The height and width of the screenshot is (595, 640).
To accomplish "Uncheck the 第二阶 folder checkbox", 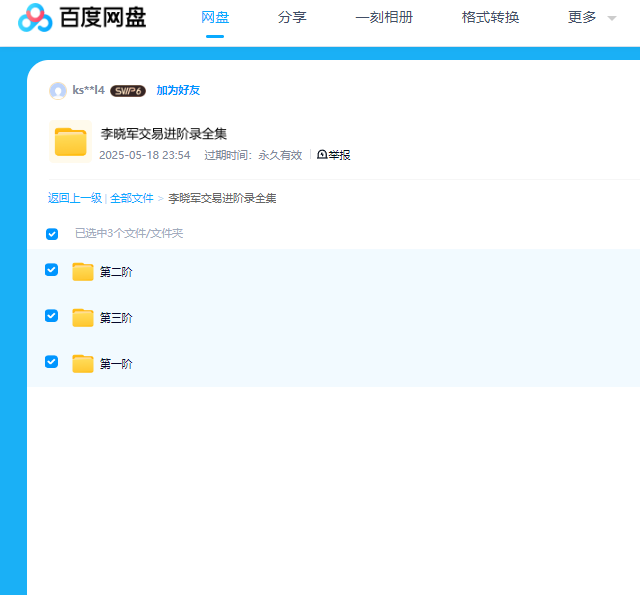I will point(52,270).
